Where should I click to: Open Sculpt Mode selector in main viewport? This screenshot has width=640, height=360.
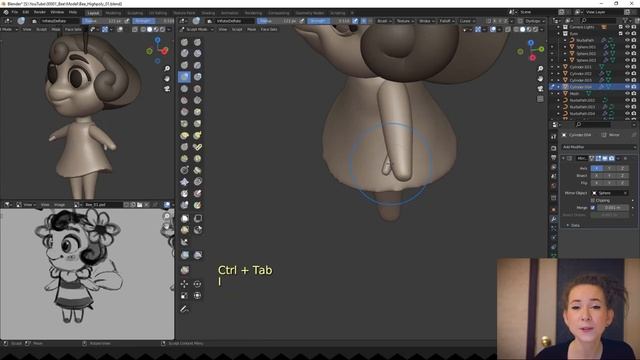[x=197, y=29]
